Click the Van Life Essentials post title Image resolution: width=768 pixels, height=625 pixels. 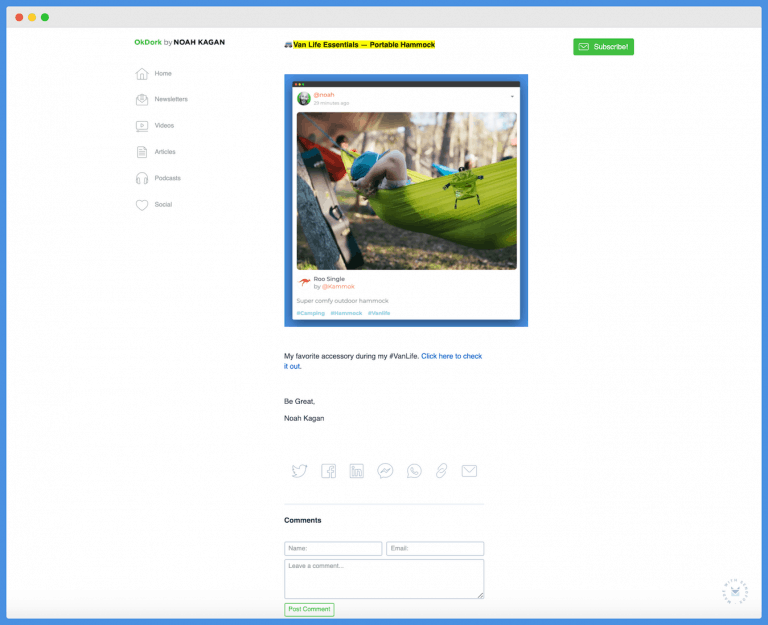pos(364,45)
